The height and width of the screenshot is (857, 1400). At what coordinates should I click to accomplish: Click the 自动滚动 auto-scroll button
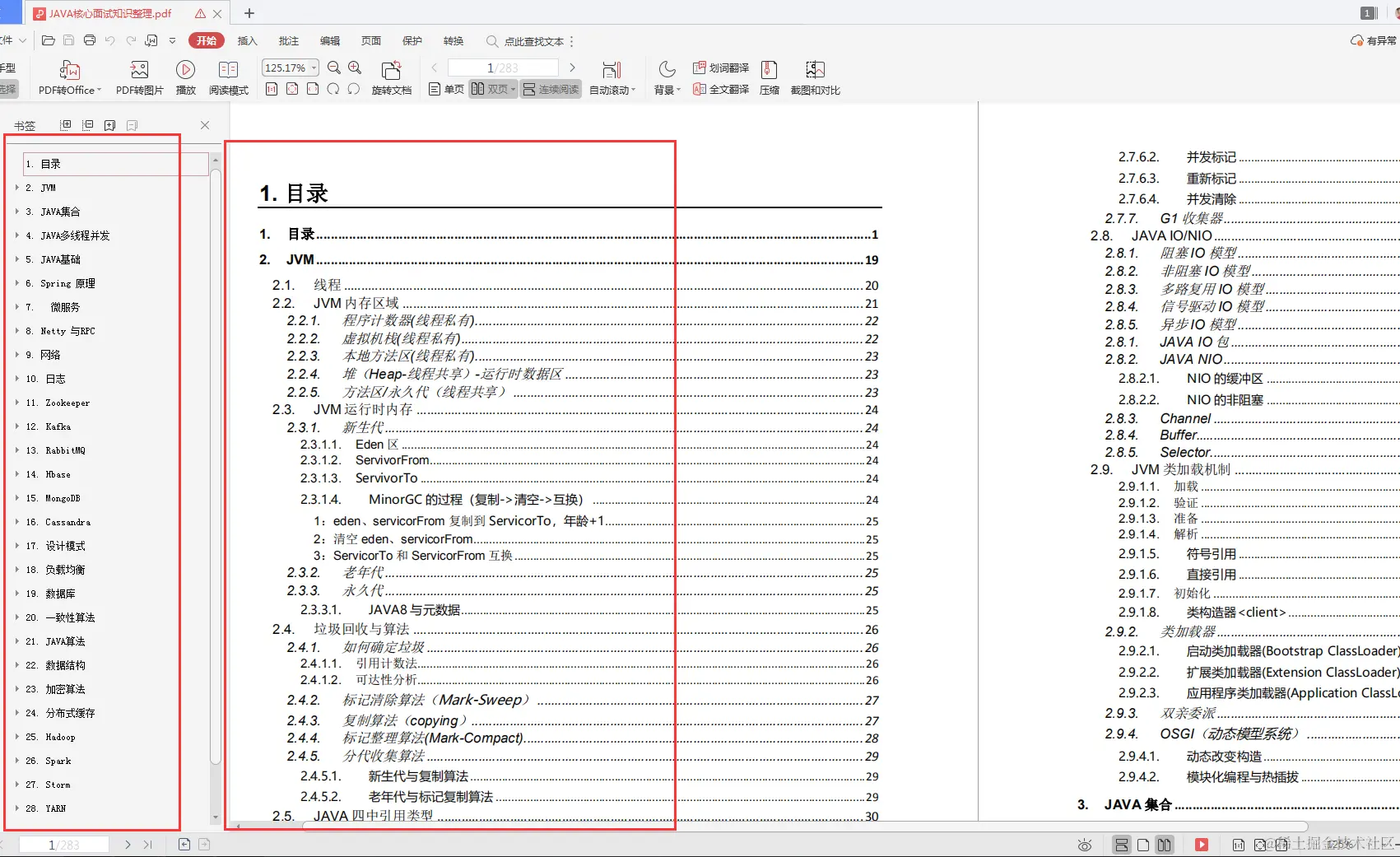612,77
